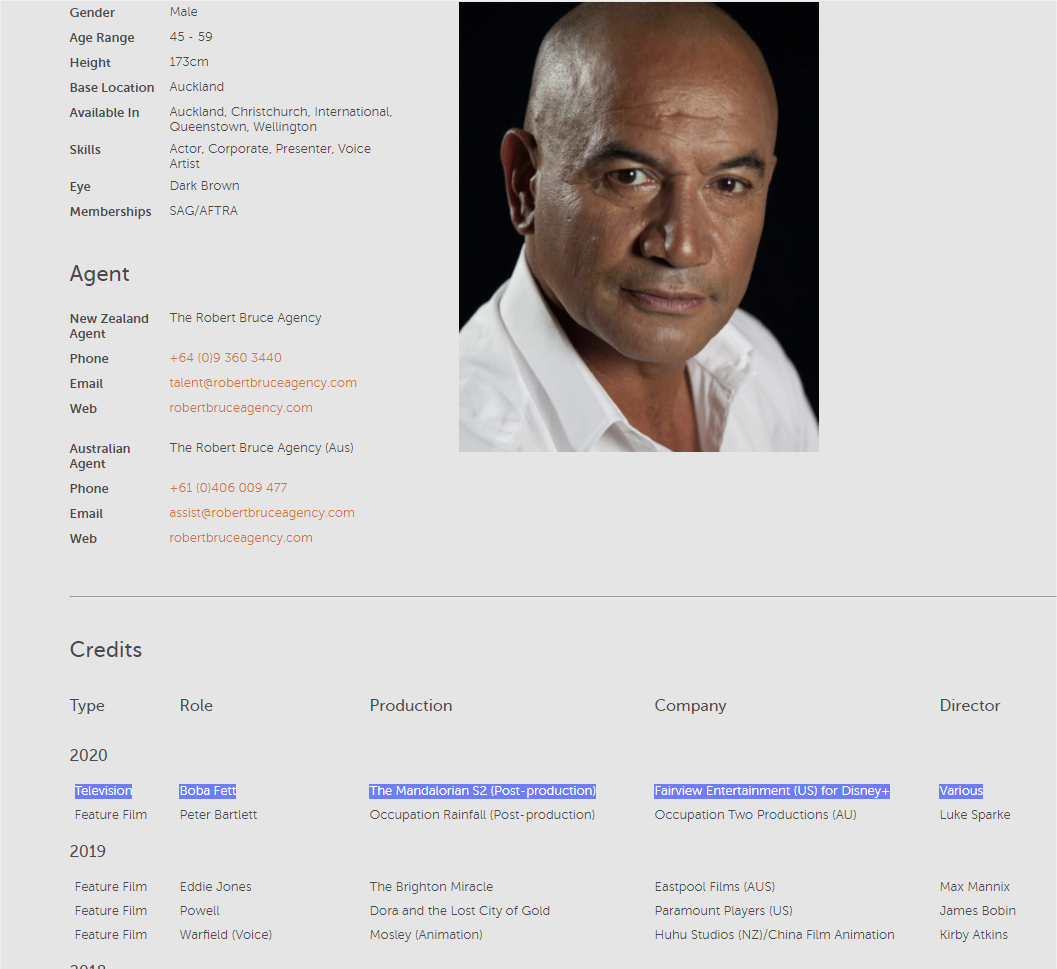Click the Production column header
This screenshot has width=1057, height=969.
(x=411, y=705)
